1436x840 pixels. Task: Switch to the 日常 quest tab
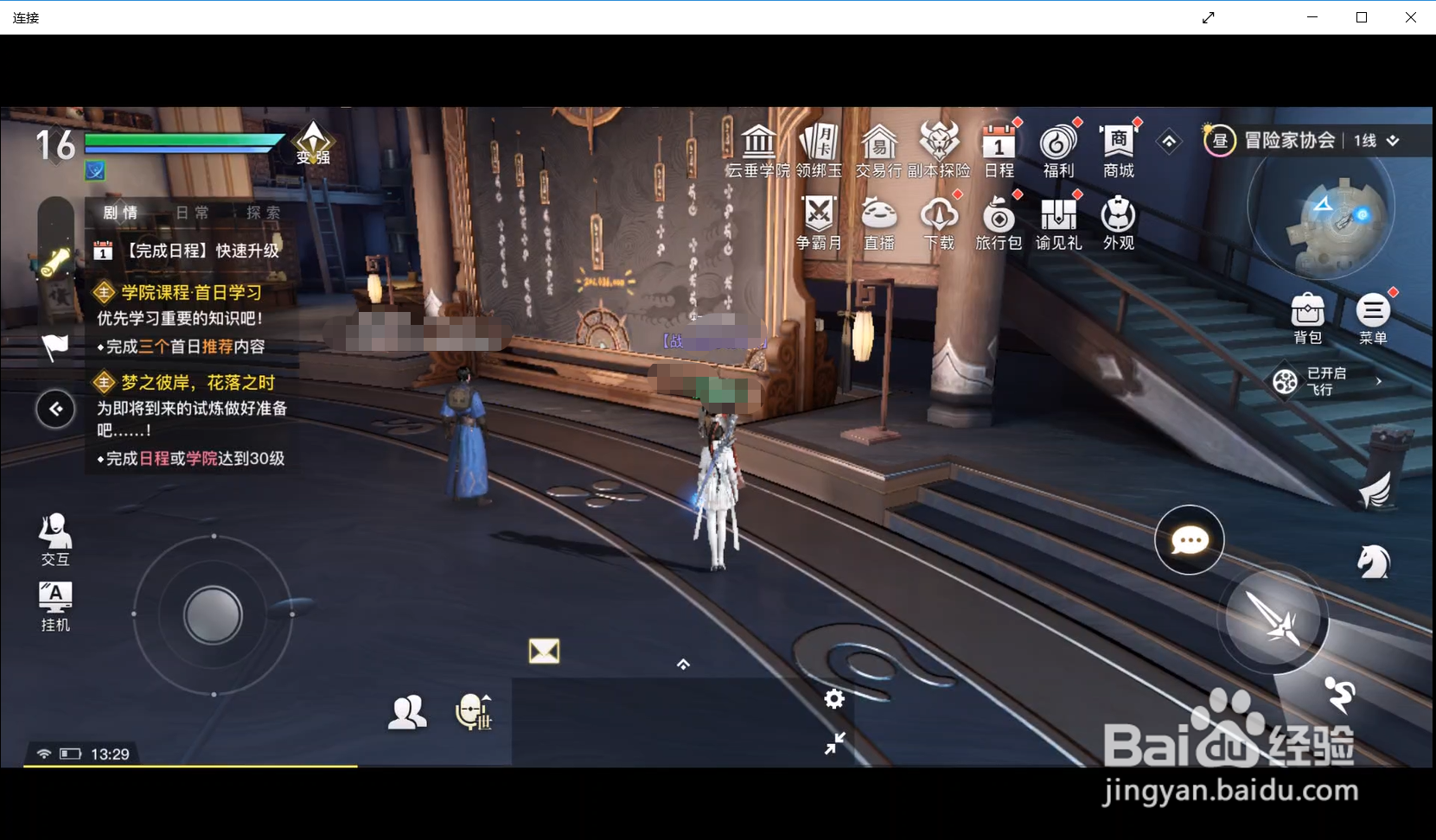point(192,213)
